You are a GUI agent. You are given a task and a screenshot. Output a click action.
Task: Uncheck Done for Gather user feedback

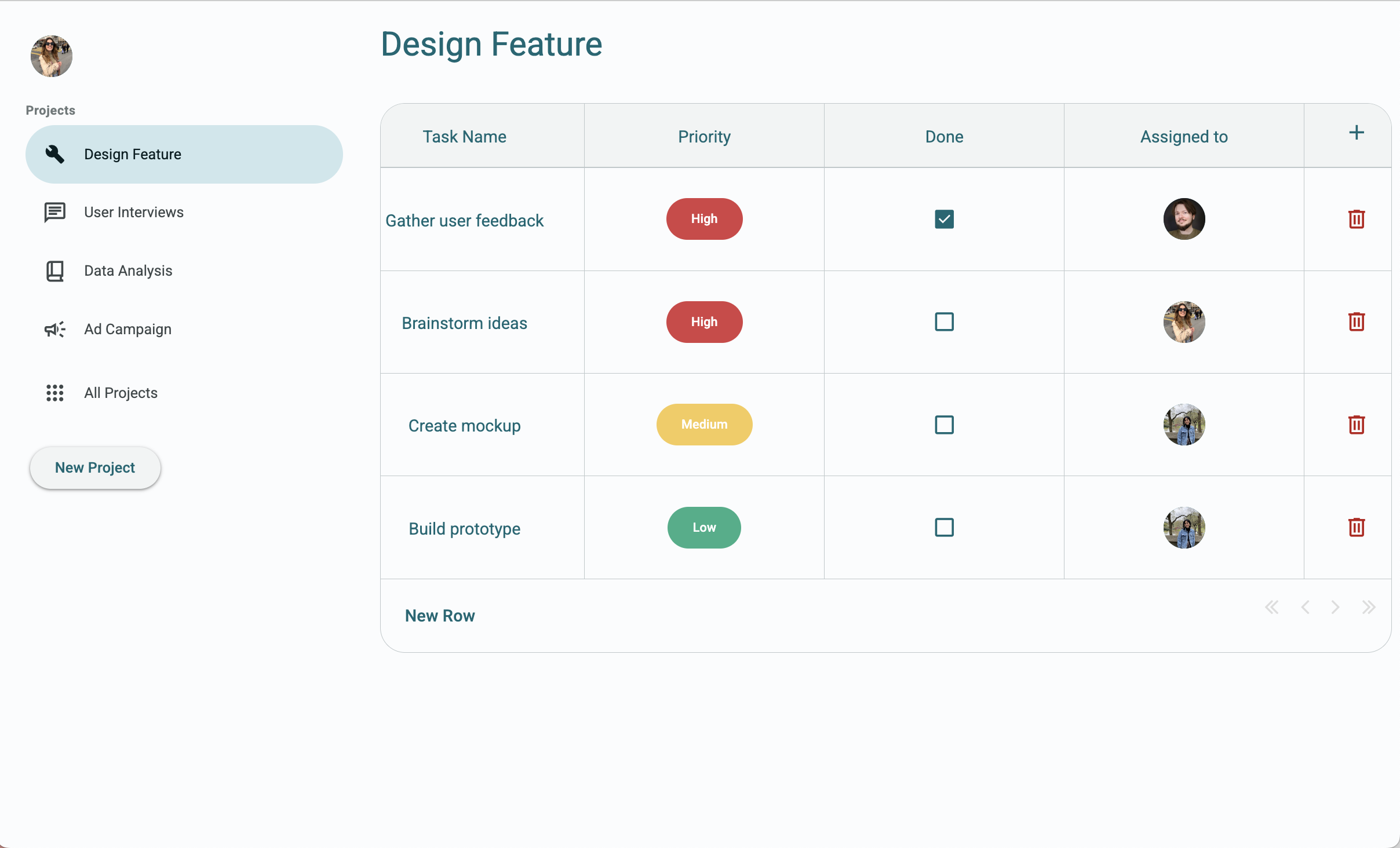point(943,219)
